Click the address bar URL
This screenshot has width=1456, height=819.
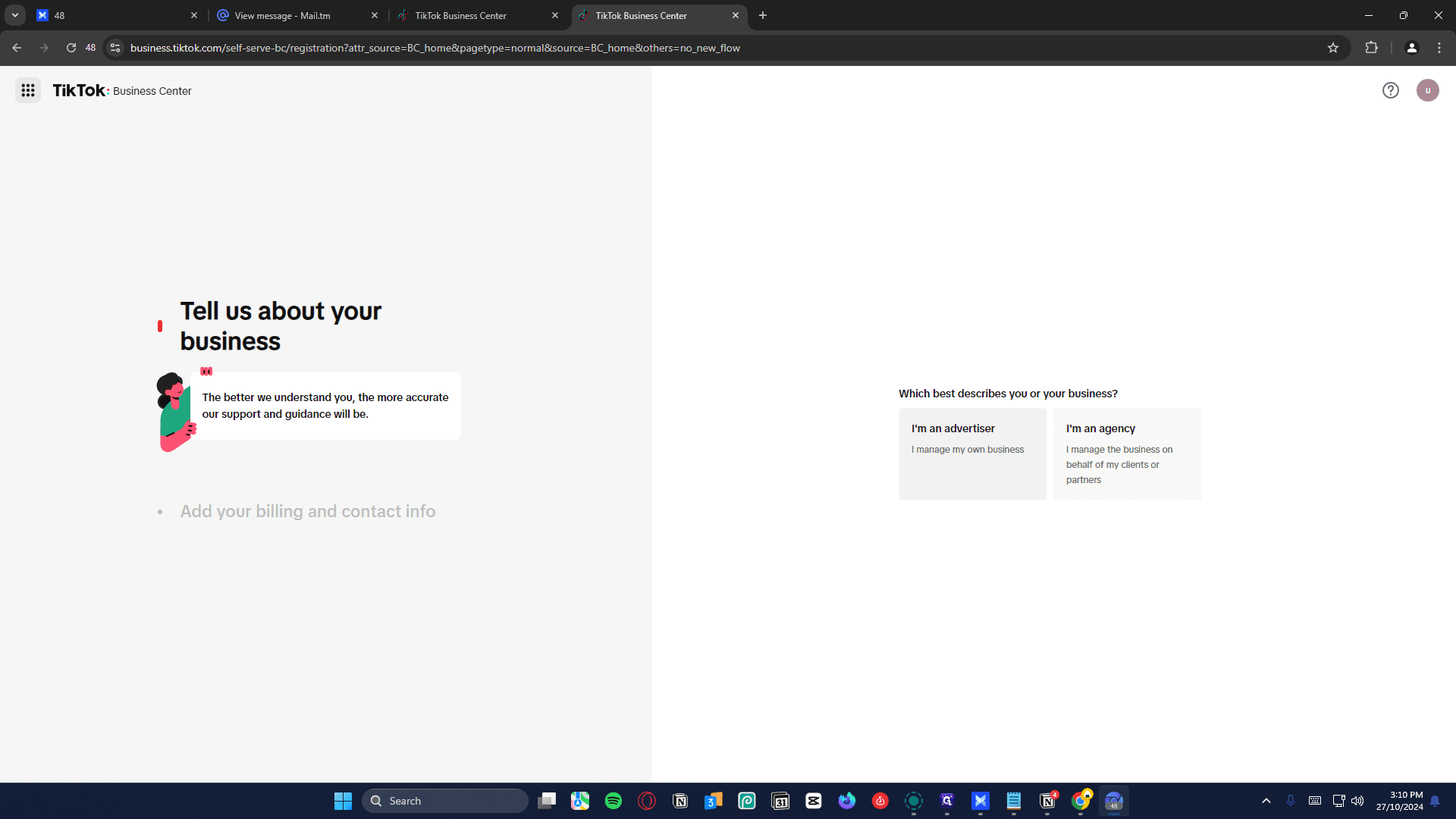tap(435, 48)
